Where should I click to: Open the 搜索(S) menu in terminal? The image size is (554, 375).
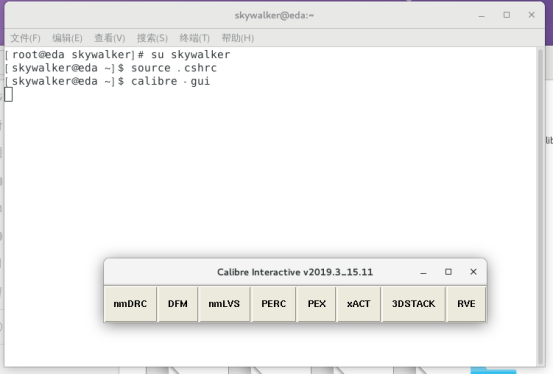[x=152, y=38]
